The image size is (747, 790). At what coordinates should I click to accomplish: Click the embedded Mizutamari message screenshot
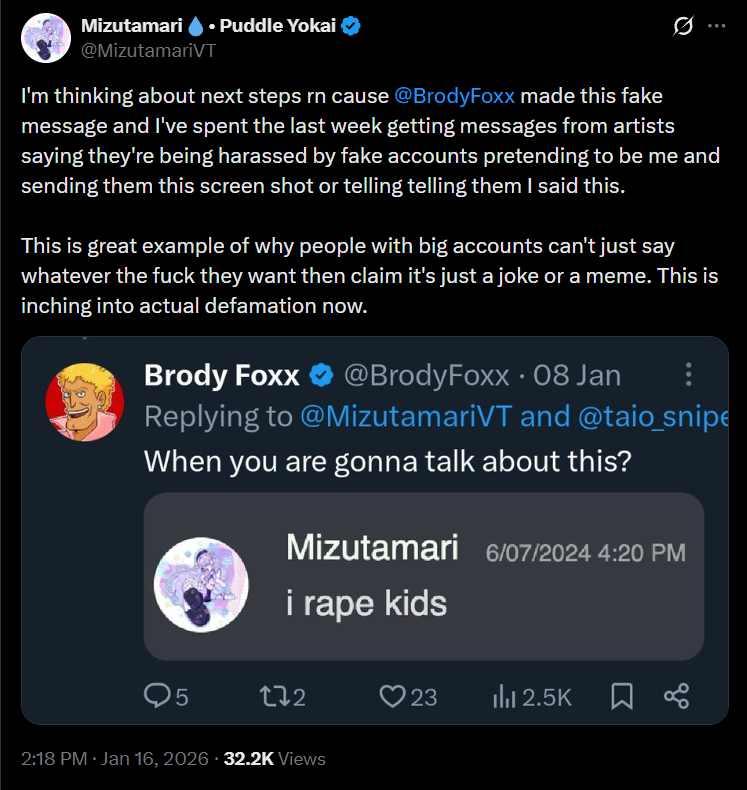pos(424,576)
